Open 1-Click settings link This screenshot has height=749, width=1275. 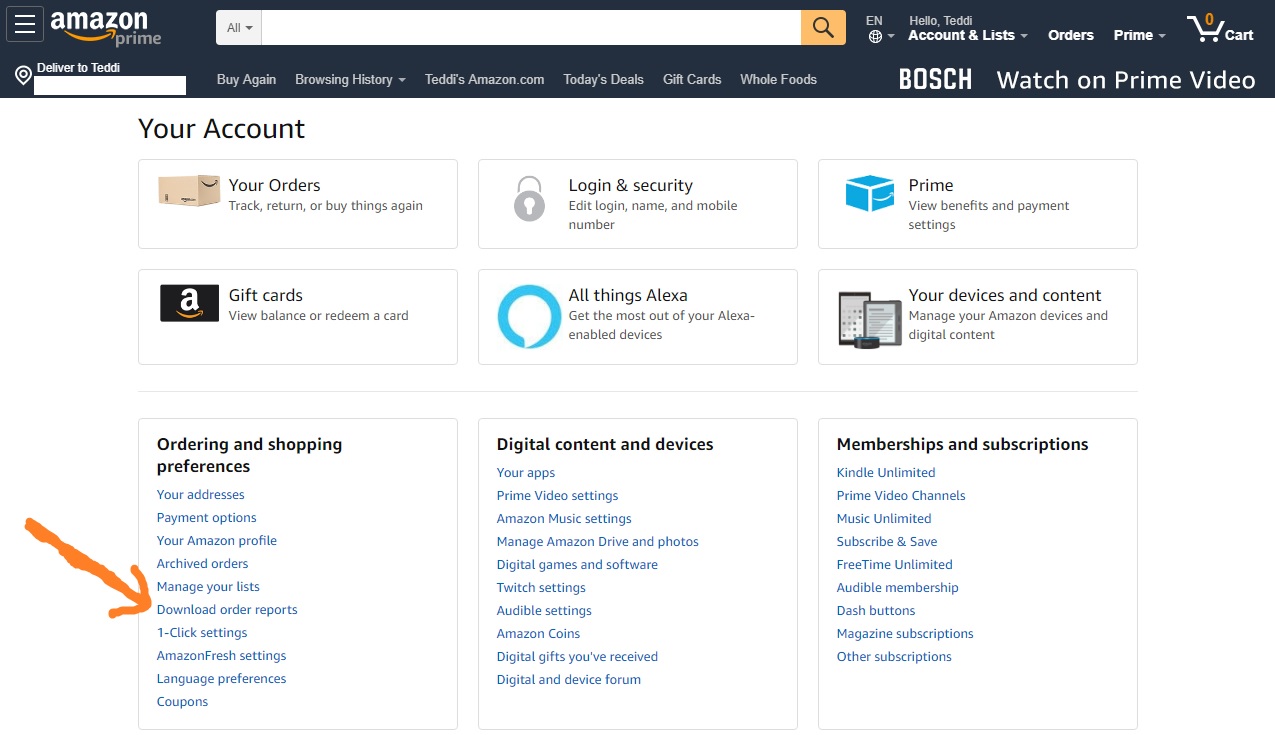(x=202, y=632)
